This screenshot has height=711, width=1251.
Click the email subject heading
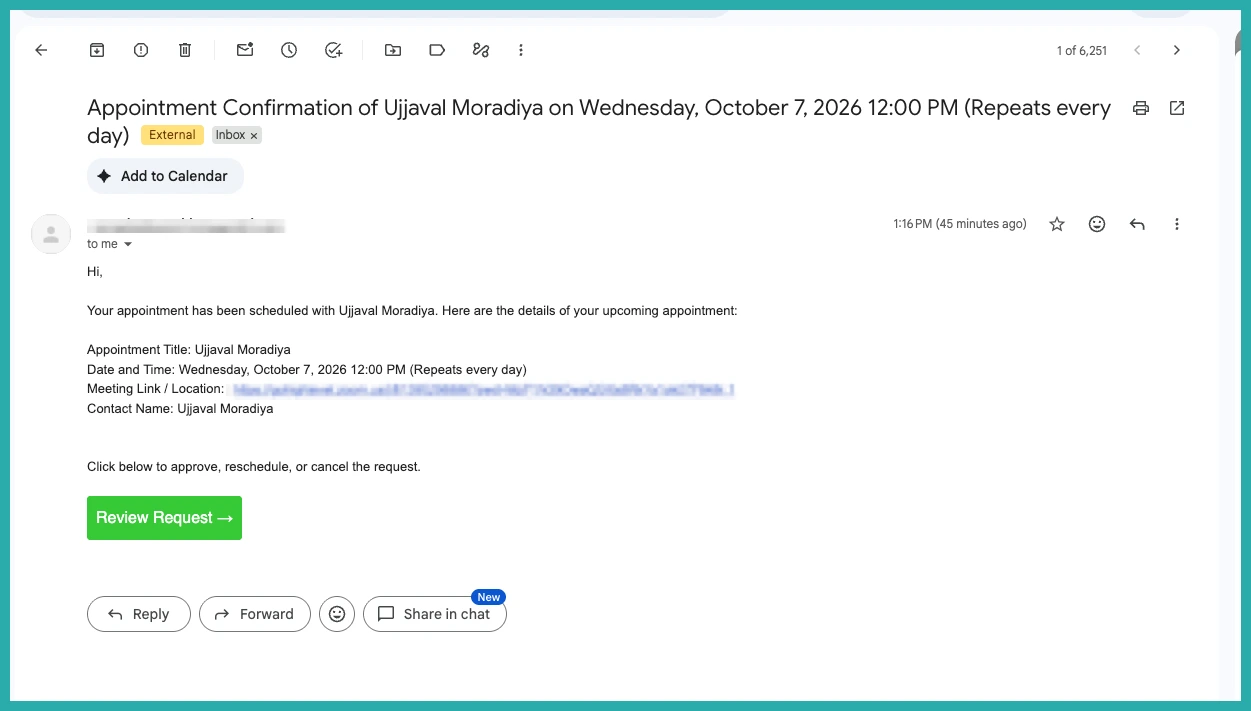[x=599, y=121]
